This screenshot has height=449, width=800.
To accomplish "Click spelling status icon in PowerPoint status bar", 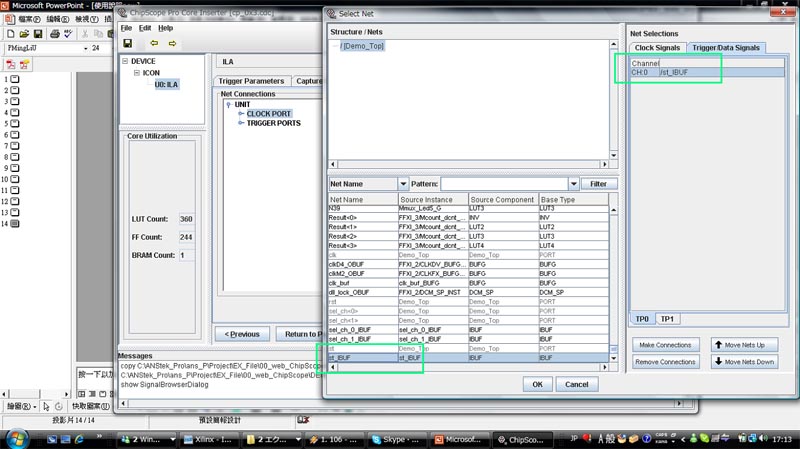I will pyautogui.click(x=303, y=420).
